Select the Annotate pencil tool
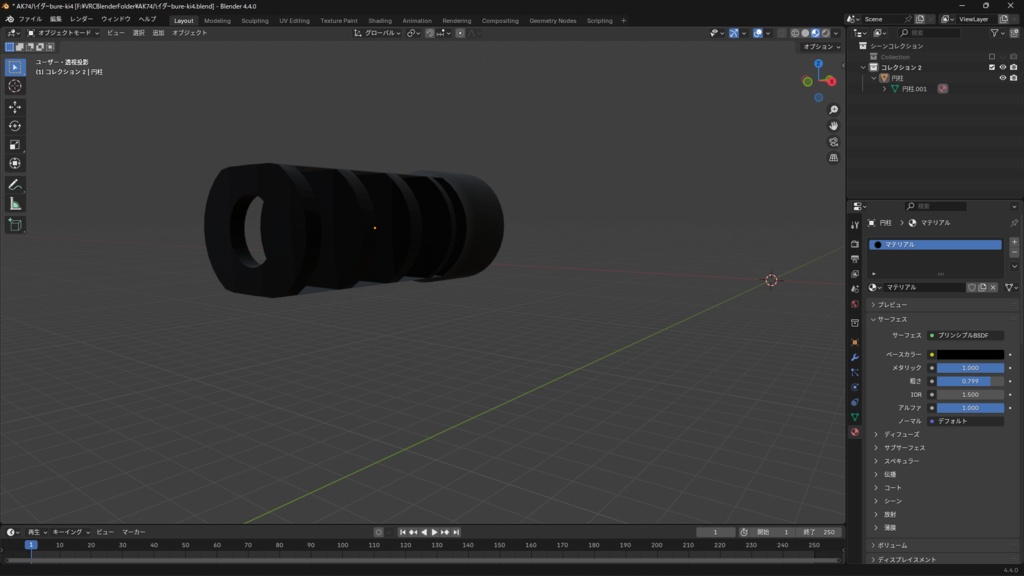The image size is (1024, 576). pyautogui.click(x=15, y=185)
